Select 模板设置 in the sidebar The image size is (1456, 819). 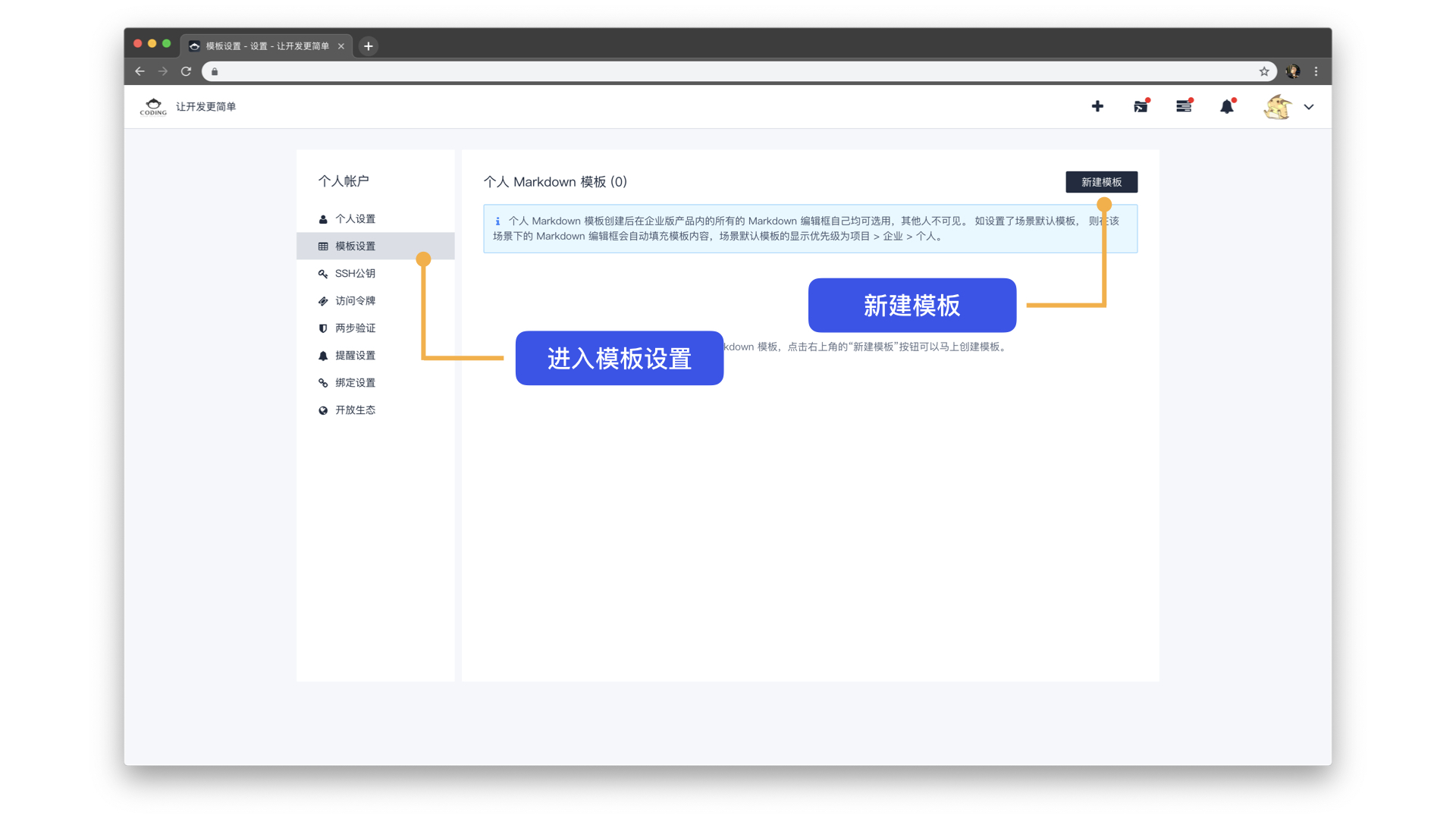(355, 246)
